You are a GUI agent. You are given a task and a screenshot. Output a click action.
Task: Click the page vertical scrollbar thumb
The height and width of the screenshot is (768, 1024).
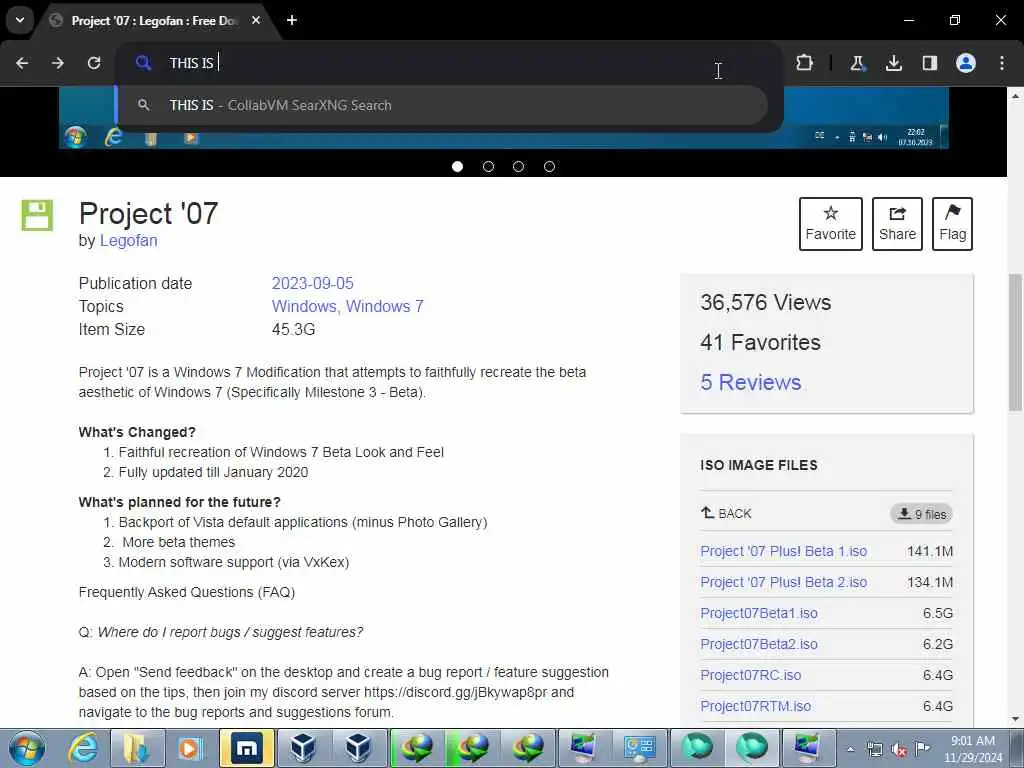click(1015, 342)
